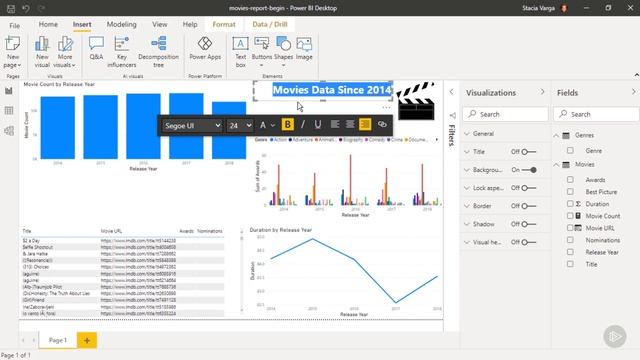640x360 pixels.
Task: Toggle Bold in text format toolbar
Action: point(287,124)
